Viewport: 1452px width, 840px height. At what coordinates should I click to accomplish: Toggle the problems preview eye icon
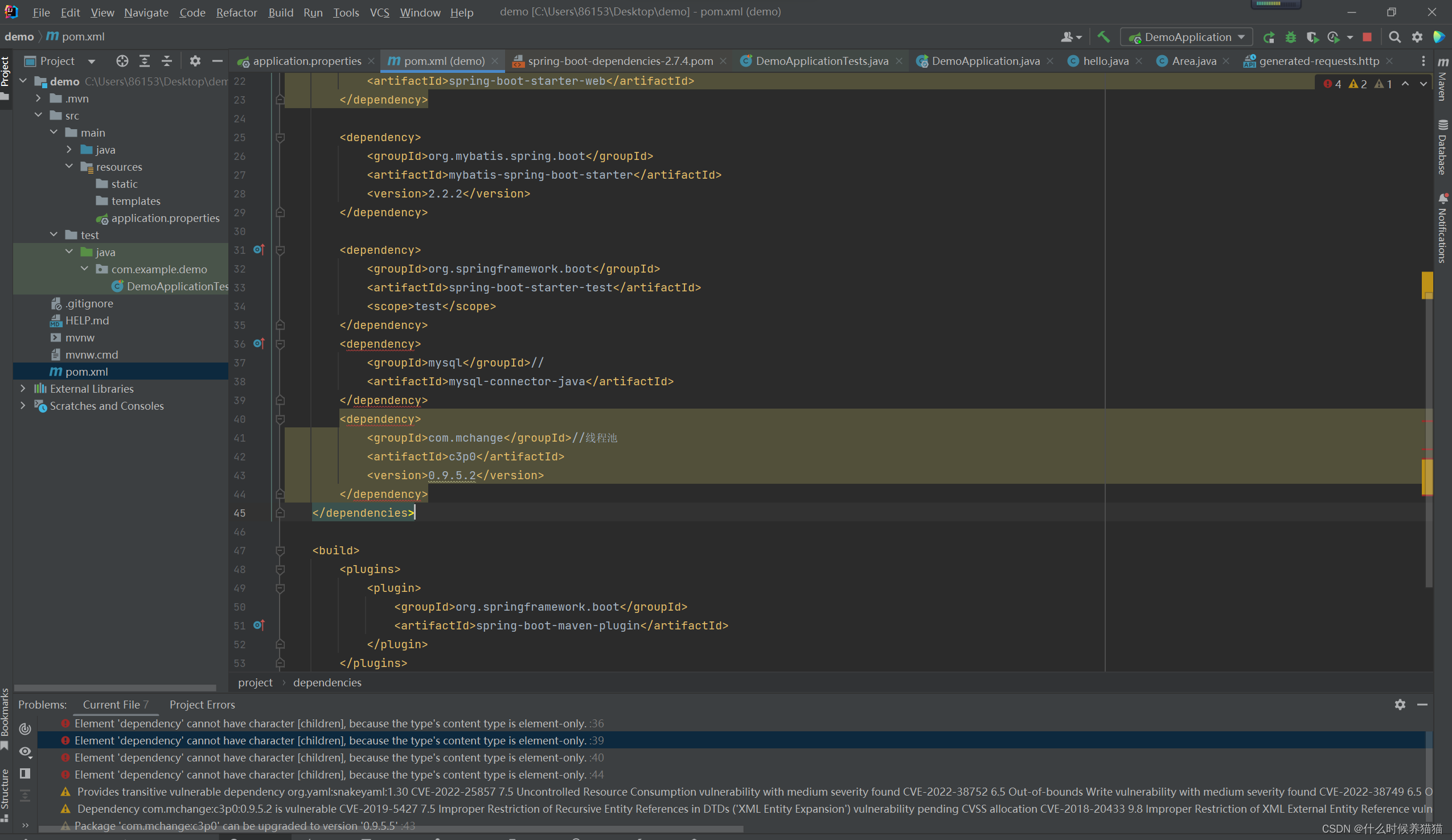pos(25,751)
